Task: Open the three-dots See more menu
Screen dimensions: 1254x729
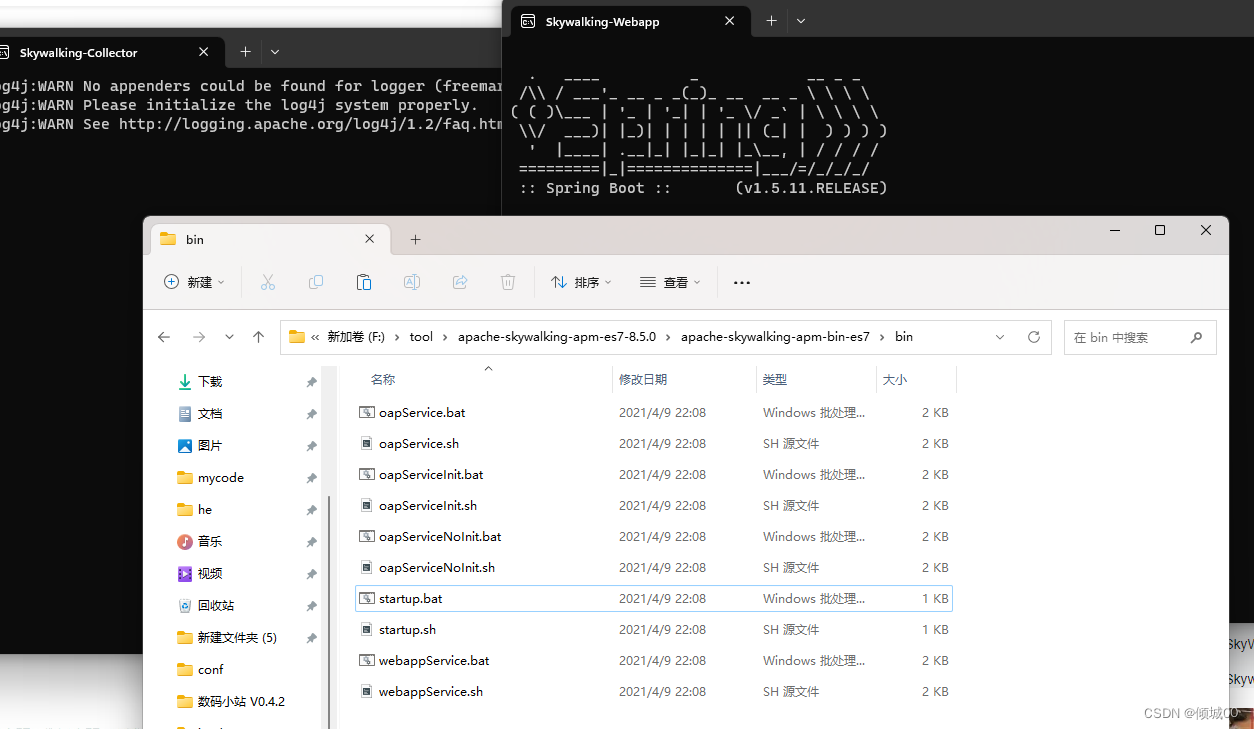Action: pyautogui.click(x=741, y=283)
